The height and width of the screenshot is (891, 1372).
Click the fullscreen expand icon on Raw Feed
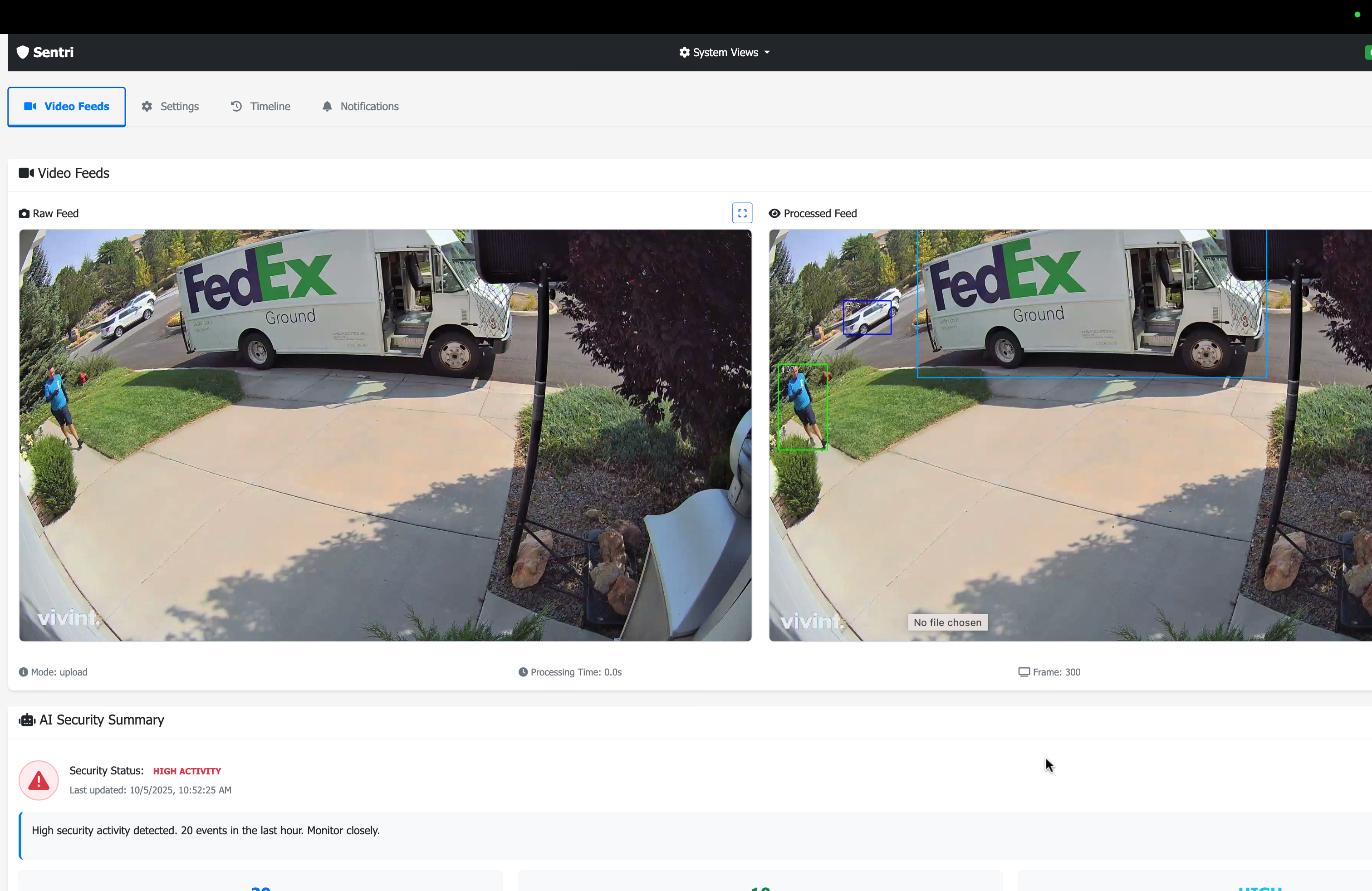pos(742,213)
